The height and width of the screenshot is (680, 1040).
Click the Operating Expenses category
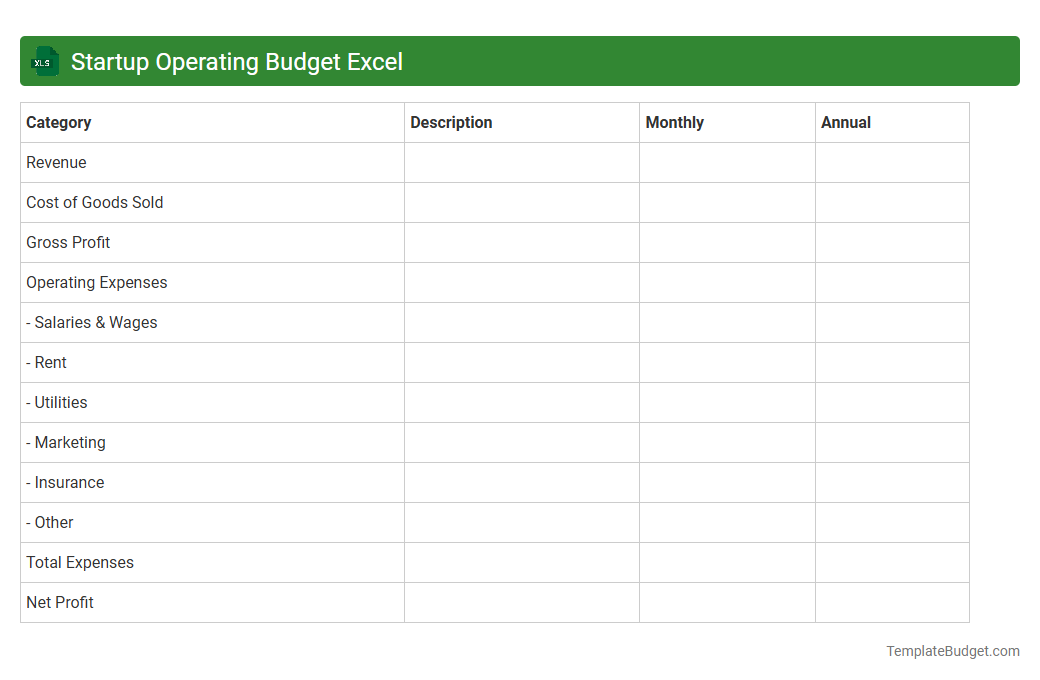pyautogui.click(x=96, y=282)
